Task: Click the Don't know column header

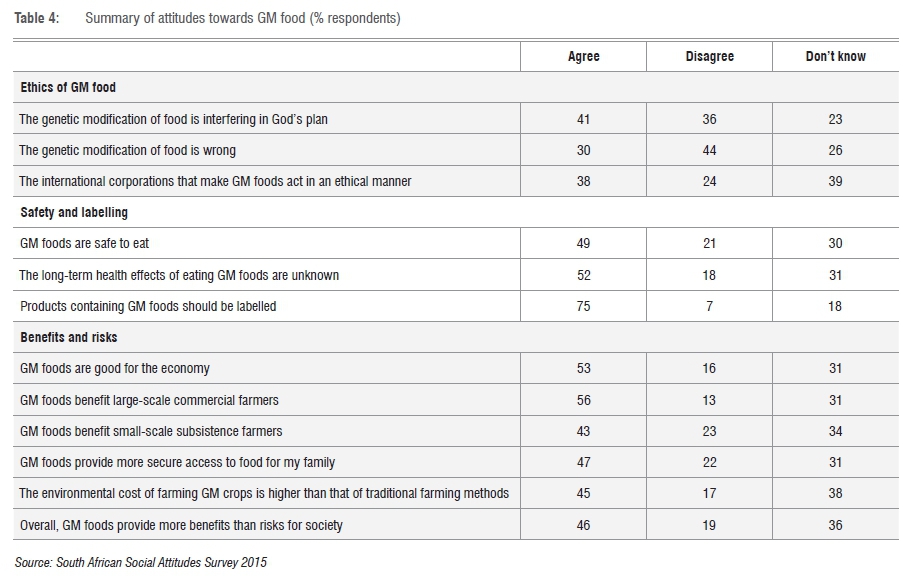Action: (x=835, y=56)
